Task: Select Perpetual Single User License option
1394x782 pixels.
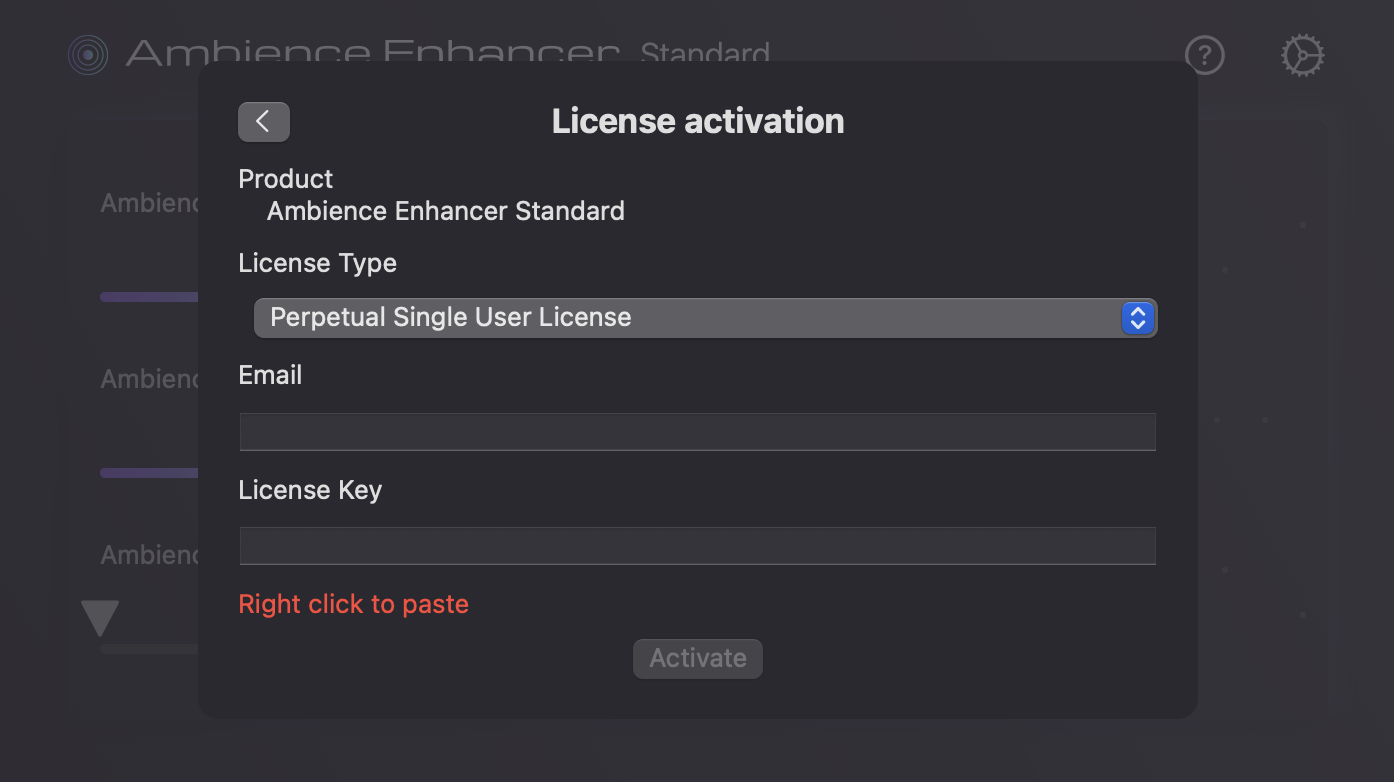Action: pyautogui.click(x=451, y=317)
